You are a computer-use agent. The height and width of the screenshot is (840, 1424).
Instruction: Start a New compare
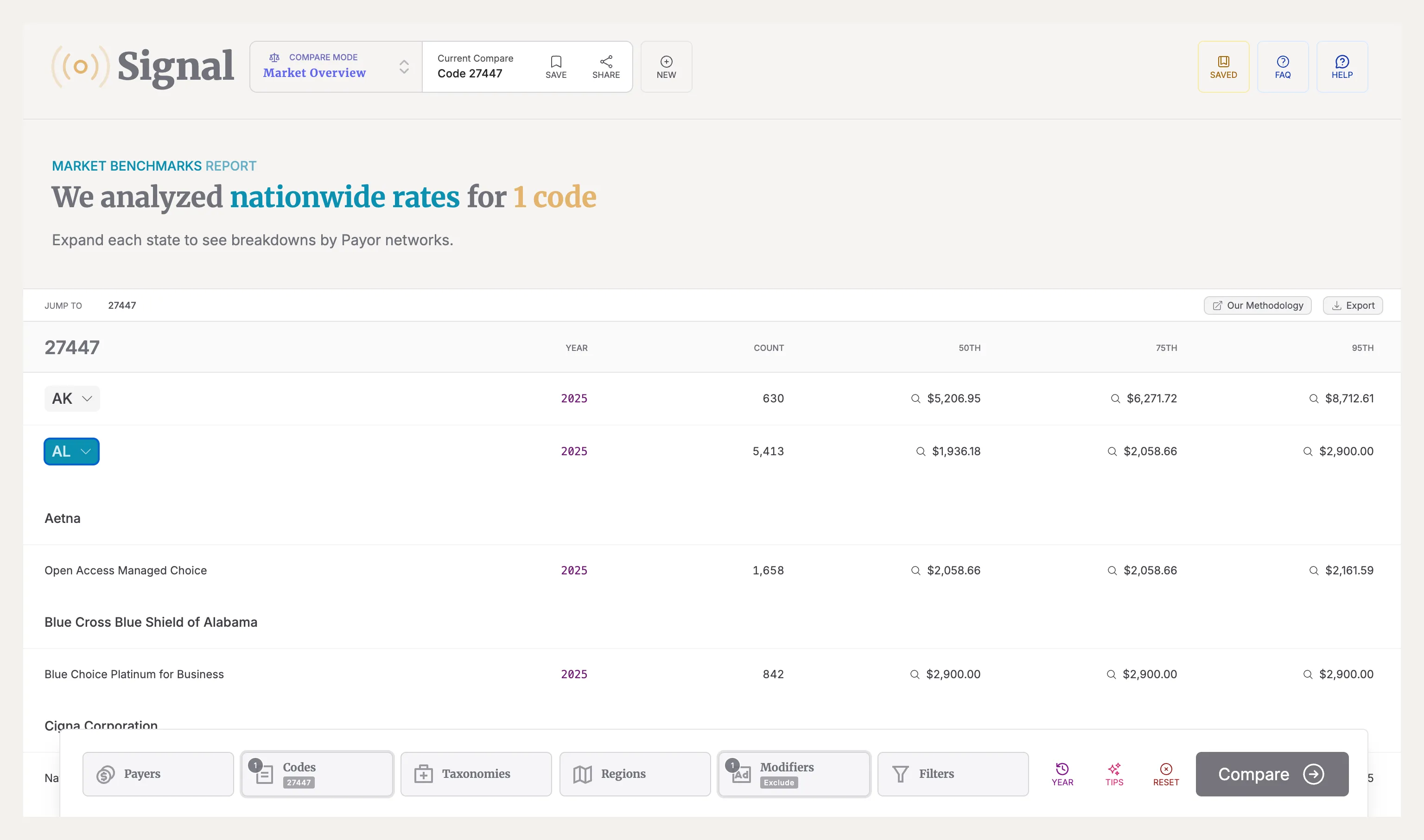(x=666, y=67)
